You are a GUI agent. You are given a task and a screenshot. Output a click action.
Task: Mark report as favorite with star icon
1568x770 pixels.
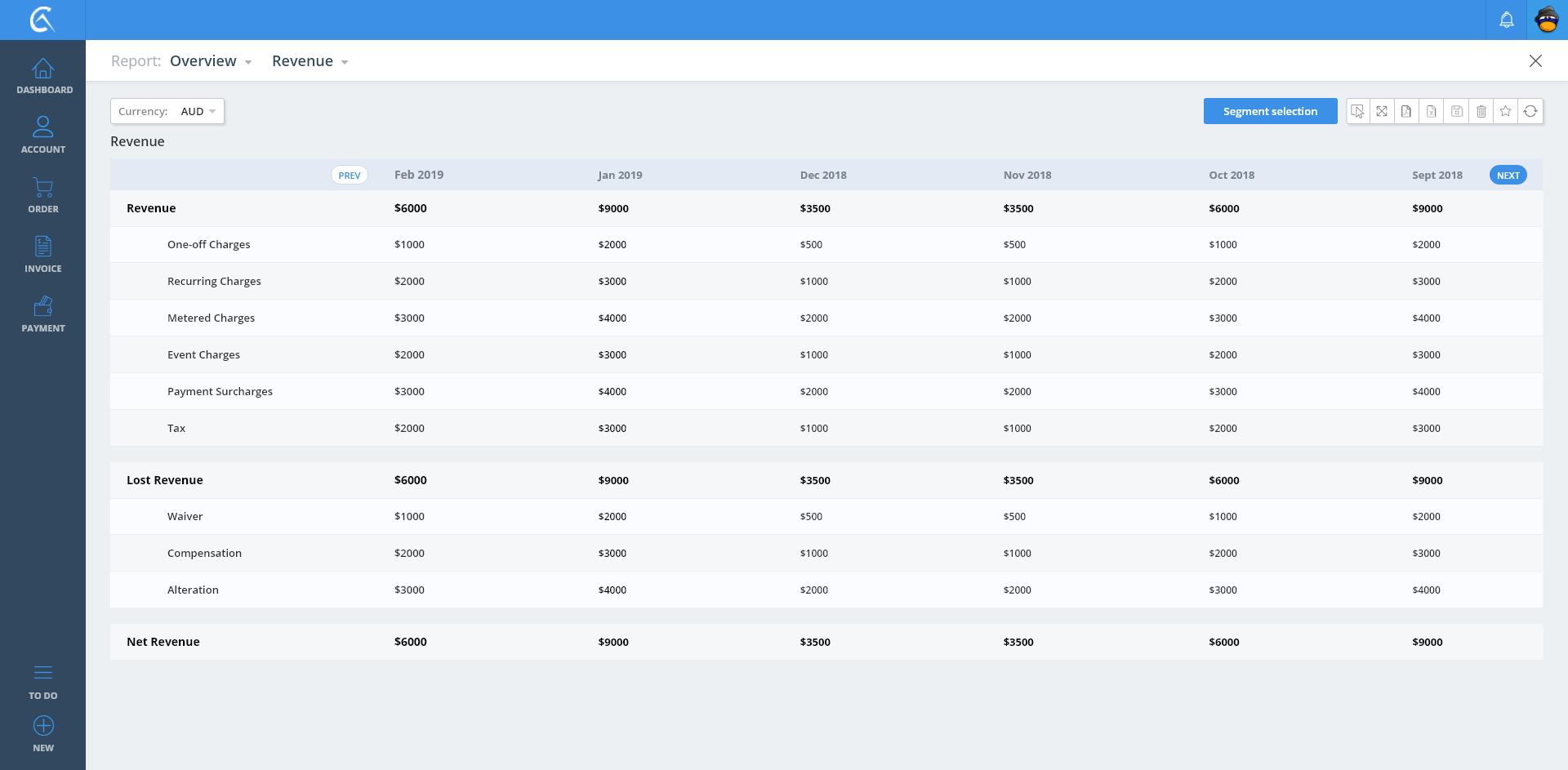tap(1506, 111)
